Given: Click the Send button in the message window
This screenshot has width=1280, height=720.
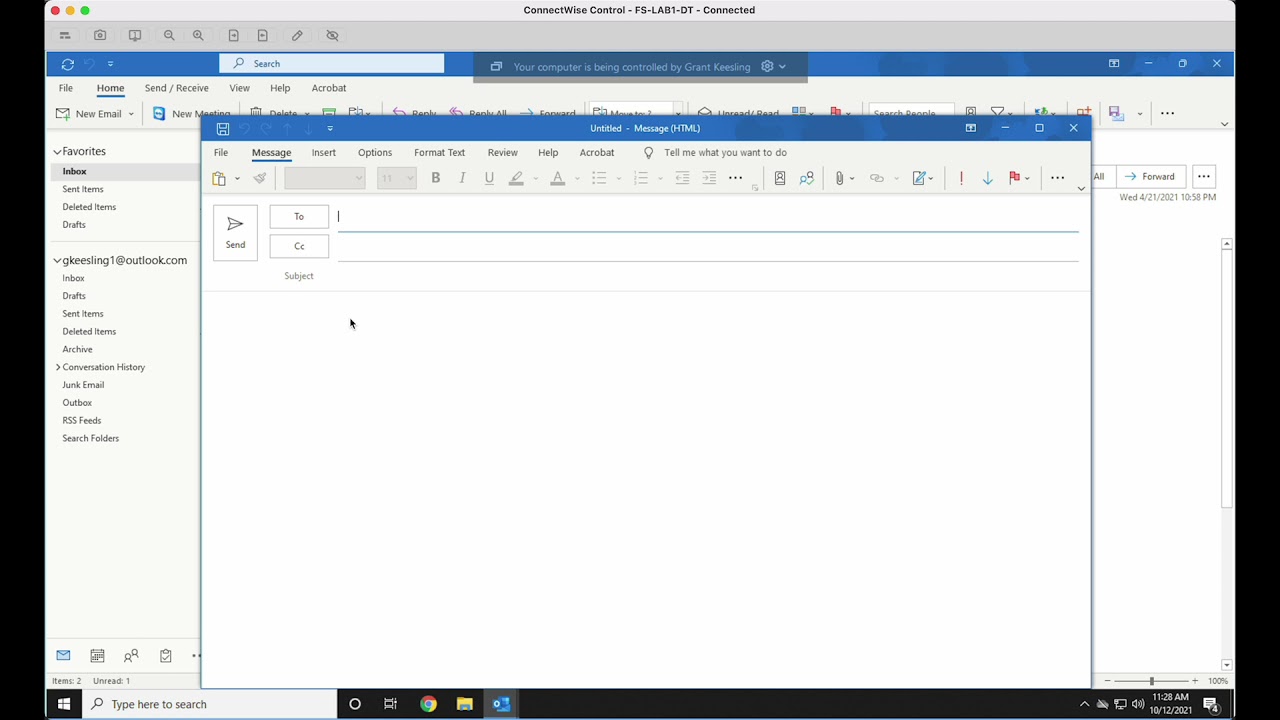Looking at the screenshot, I should [x=235, y=232].
